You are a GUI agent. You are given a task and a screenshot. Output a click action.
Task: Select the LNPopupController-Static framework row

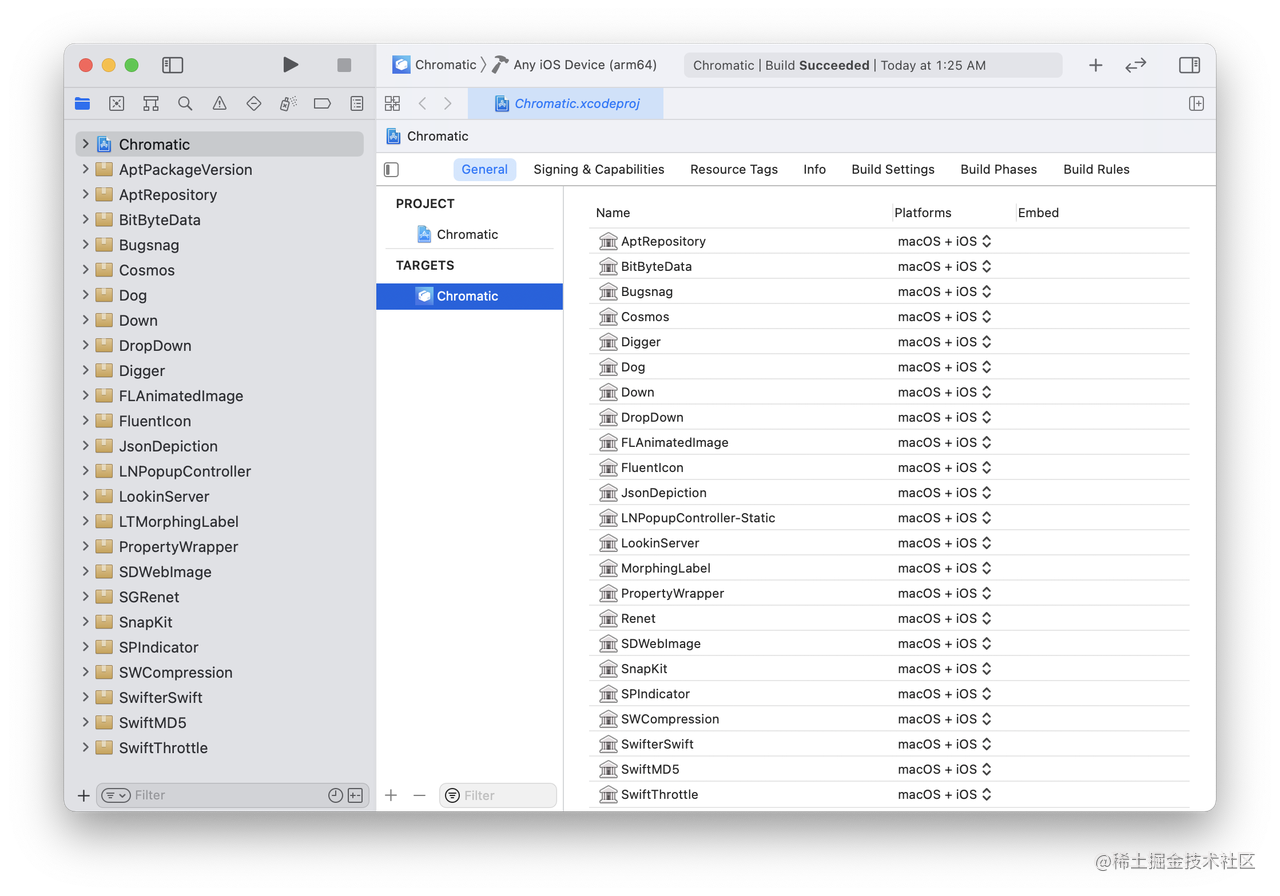(x=889, y=518)
